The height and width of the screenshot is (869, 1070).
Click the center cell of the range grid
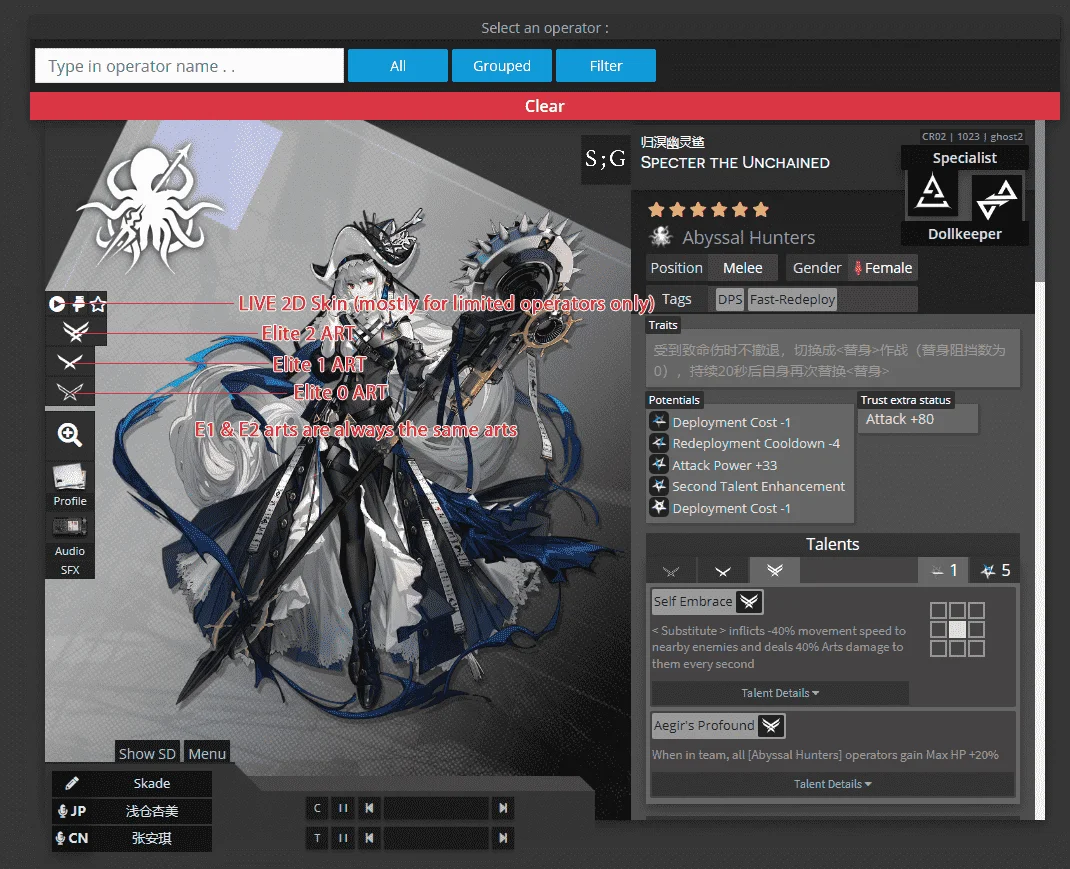pos(957,629)
